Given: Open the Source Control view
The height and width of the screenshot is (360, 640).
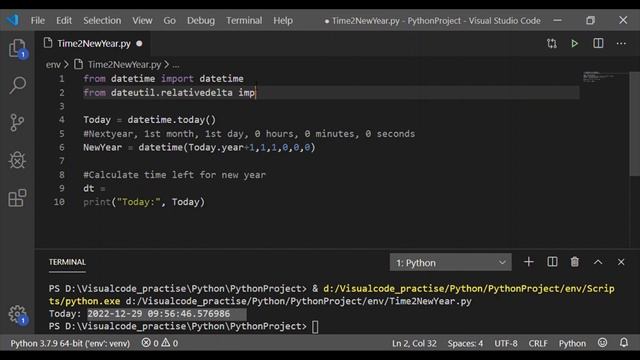Looking at the screenshot, I should 17,122.
